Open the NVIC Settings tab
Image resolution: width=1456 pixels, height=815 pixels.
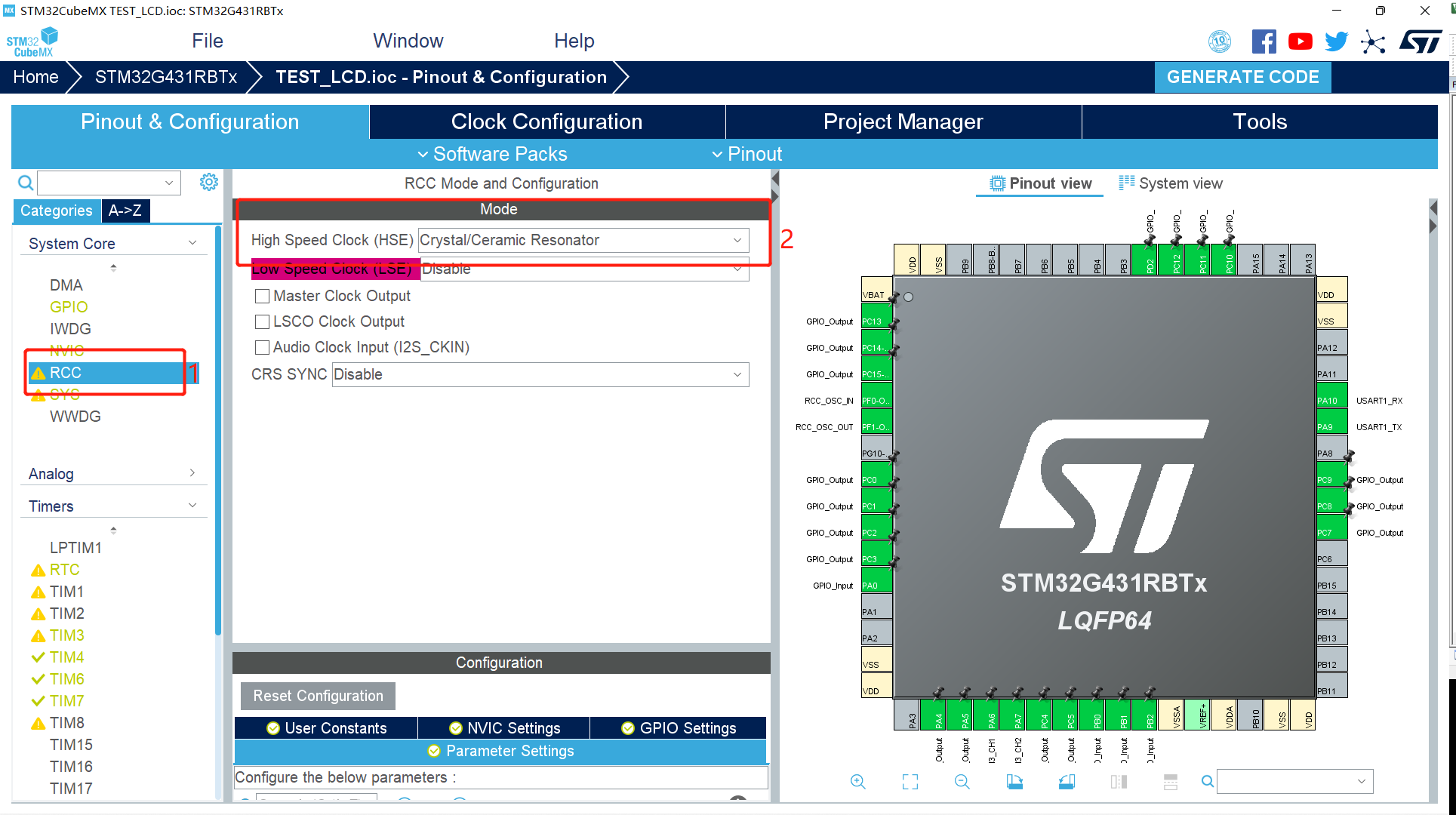[x=504, y=728]
